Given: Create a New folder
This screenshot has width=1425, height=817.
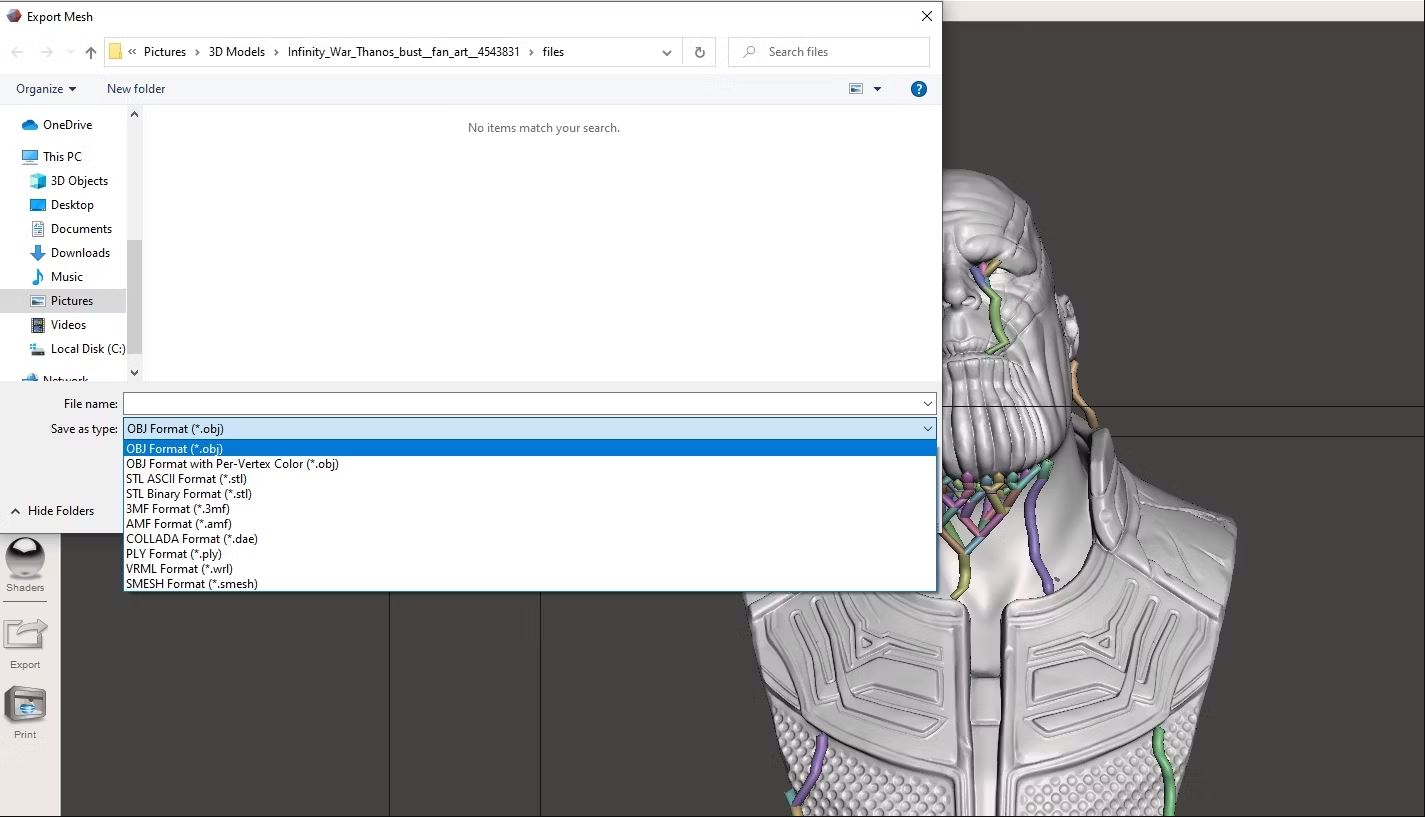Looking at the screenshot, I should (136, 89).
